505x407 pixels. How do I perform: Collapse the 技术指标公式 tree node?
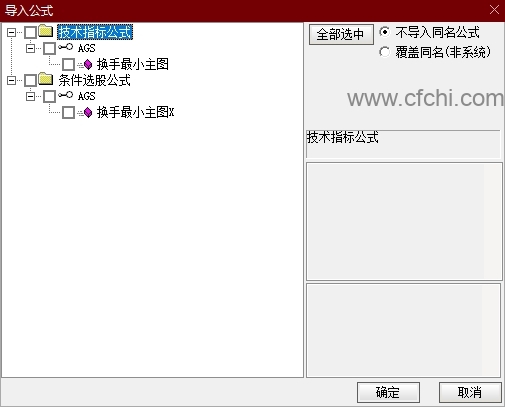[11, 32]
